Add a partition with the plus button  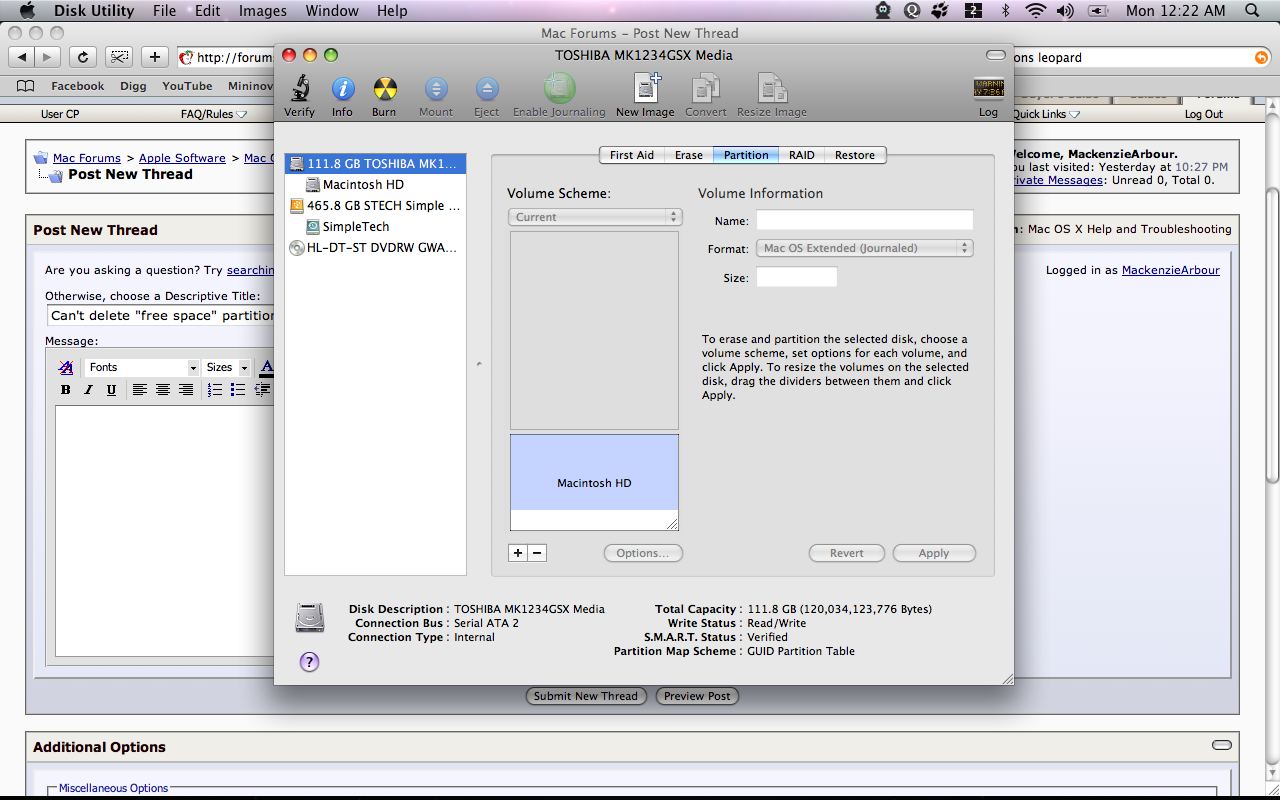[x=517, y=553]
